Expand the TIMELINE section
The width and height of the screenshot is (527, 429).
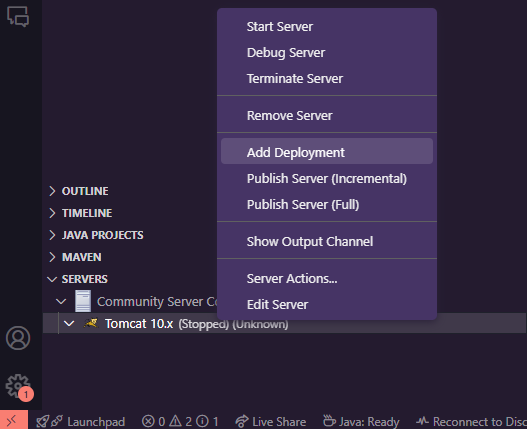tap(52, 213)
